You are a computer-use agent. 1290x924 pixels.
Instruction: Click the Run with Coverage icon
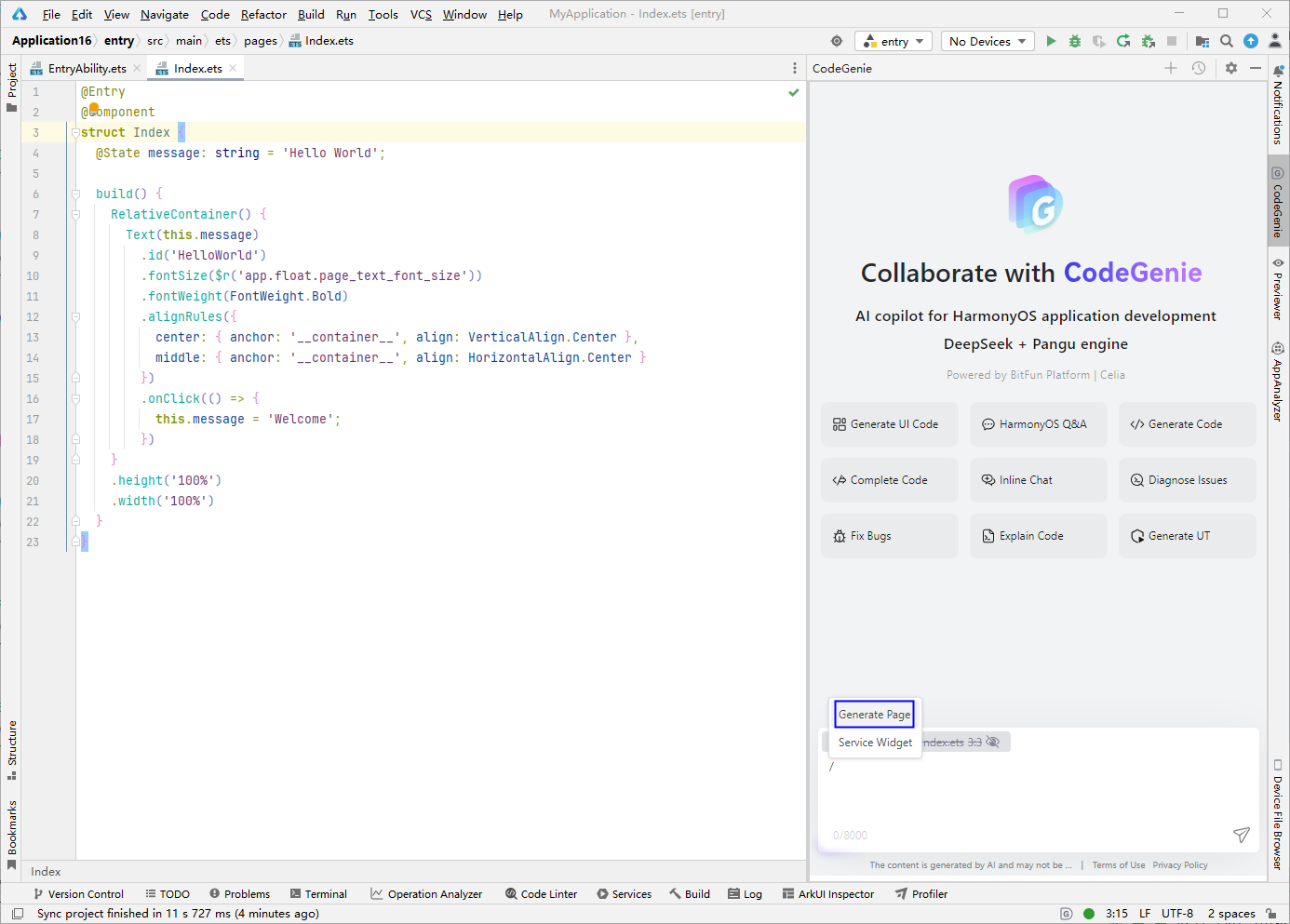[x=1099, y=41]
